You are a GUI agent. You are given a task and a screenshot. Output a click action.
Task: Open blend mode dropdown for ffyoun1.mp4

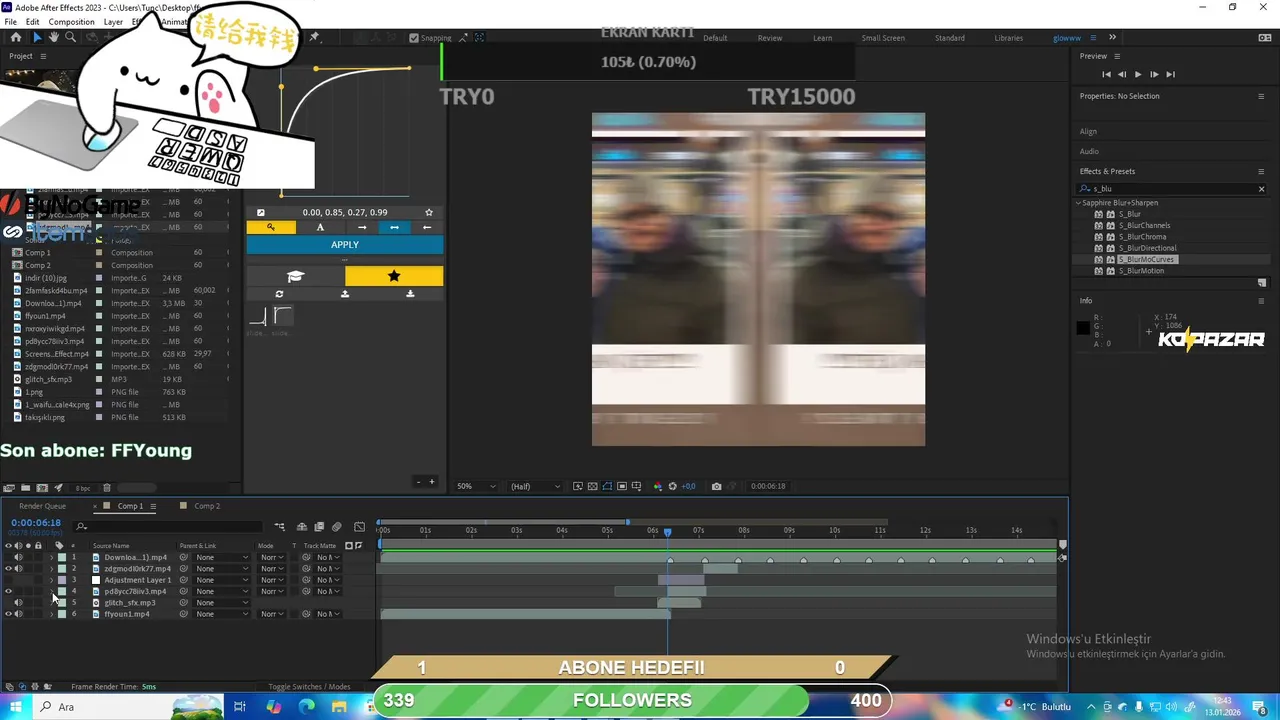pos(272,614)
